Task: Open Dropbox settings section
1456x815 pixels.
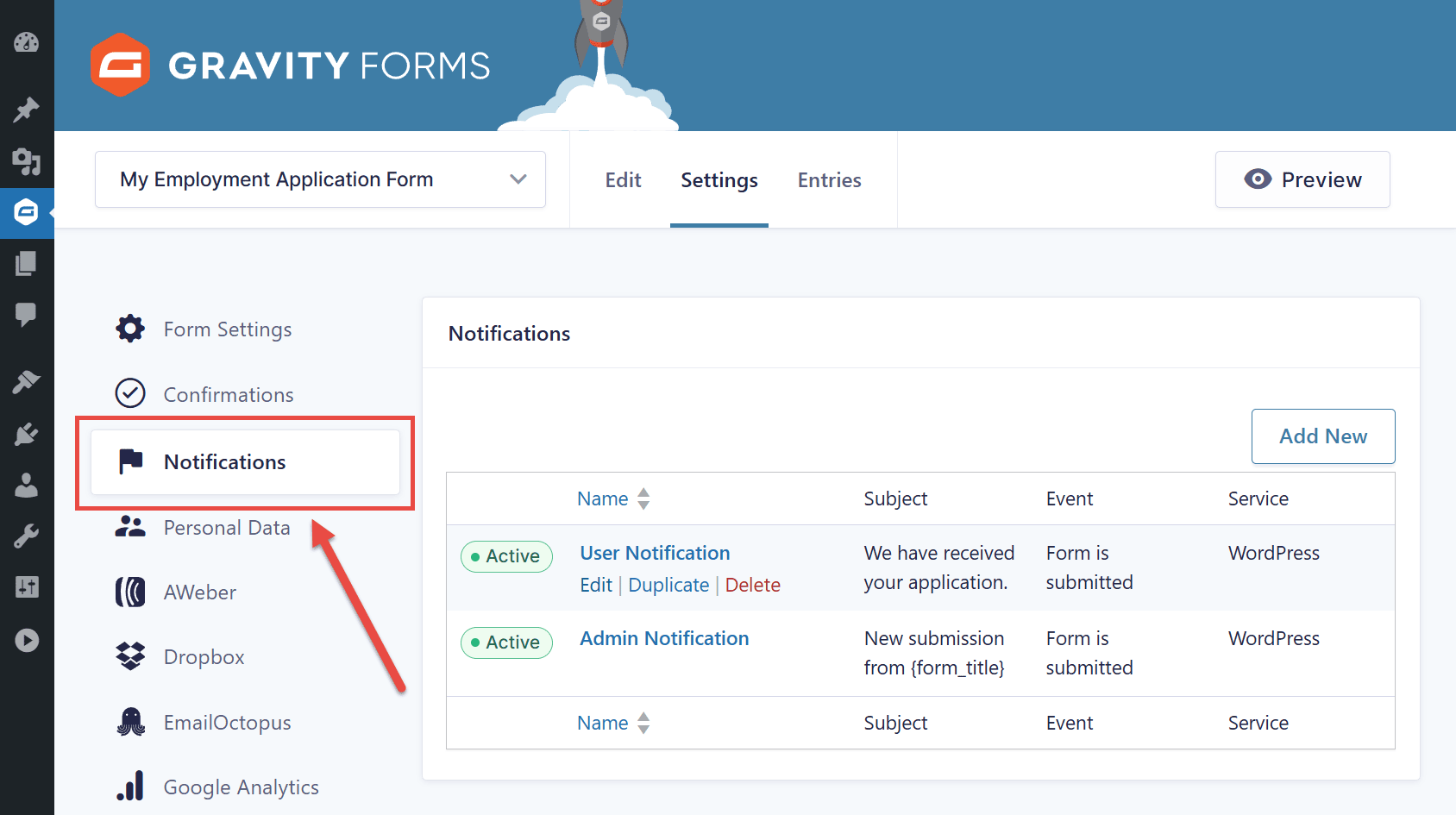Action: pyautogui.click(x=204, y=657)
